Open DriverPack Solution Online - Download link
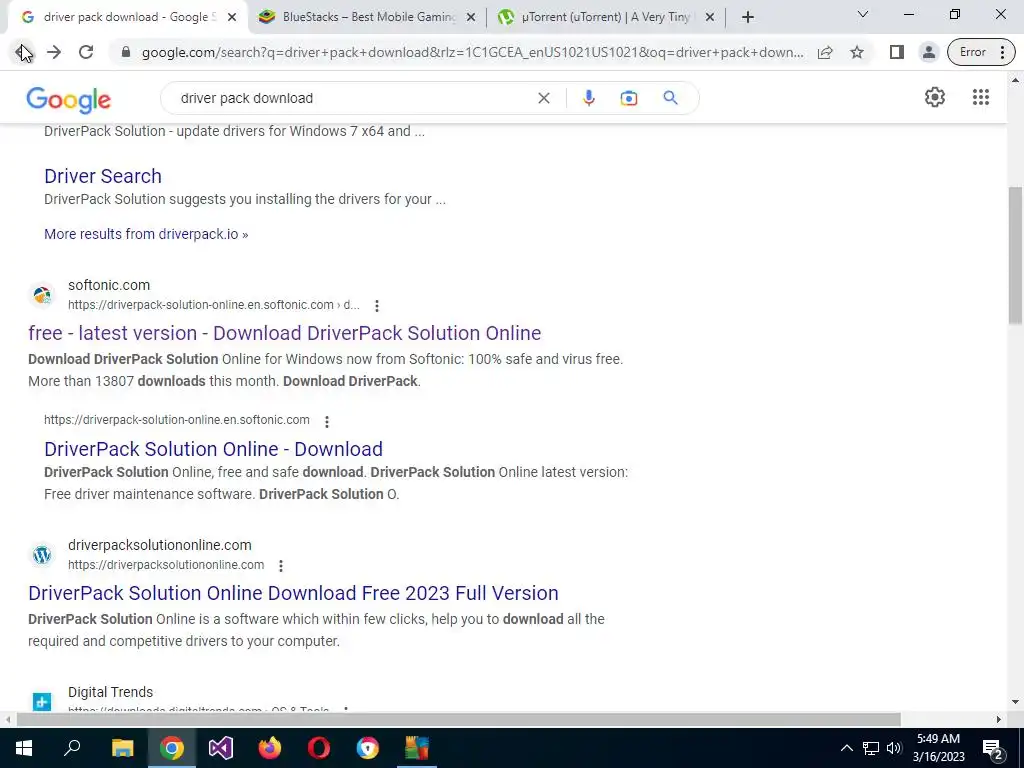The image size is (1024, 768). tap(214, 449)
